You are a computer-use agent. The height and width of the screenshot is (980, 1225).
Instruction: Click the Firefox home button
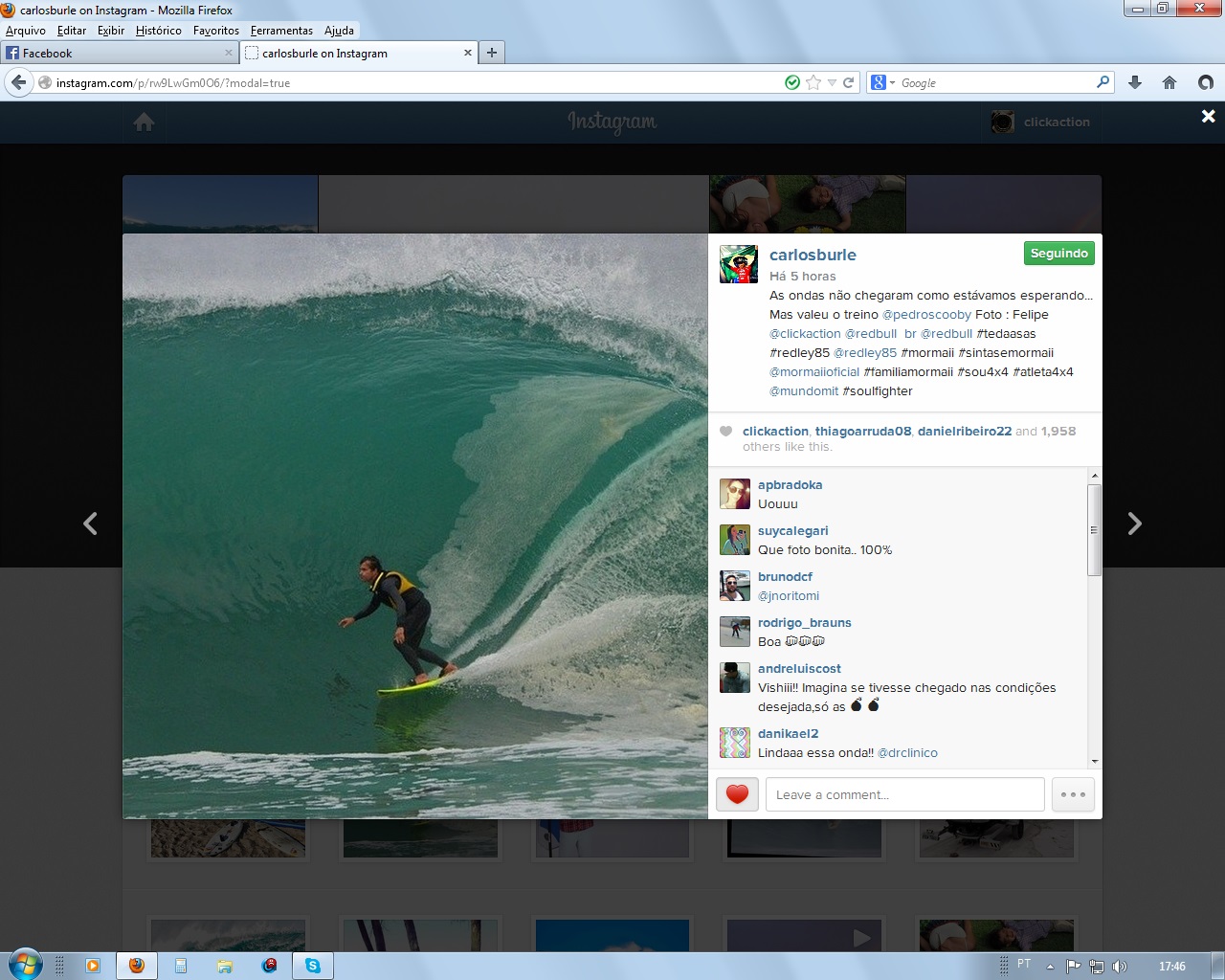tap(1169, 82)
